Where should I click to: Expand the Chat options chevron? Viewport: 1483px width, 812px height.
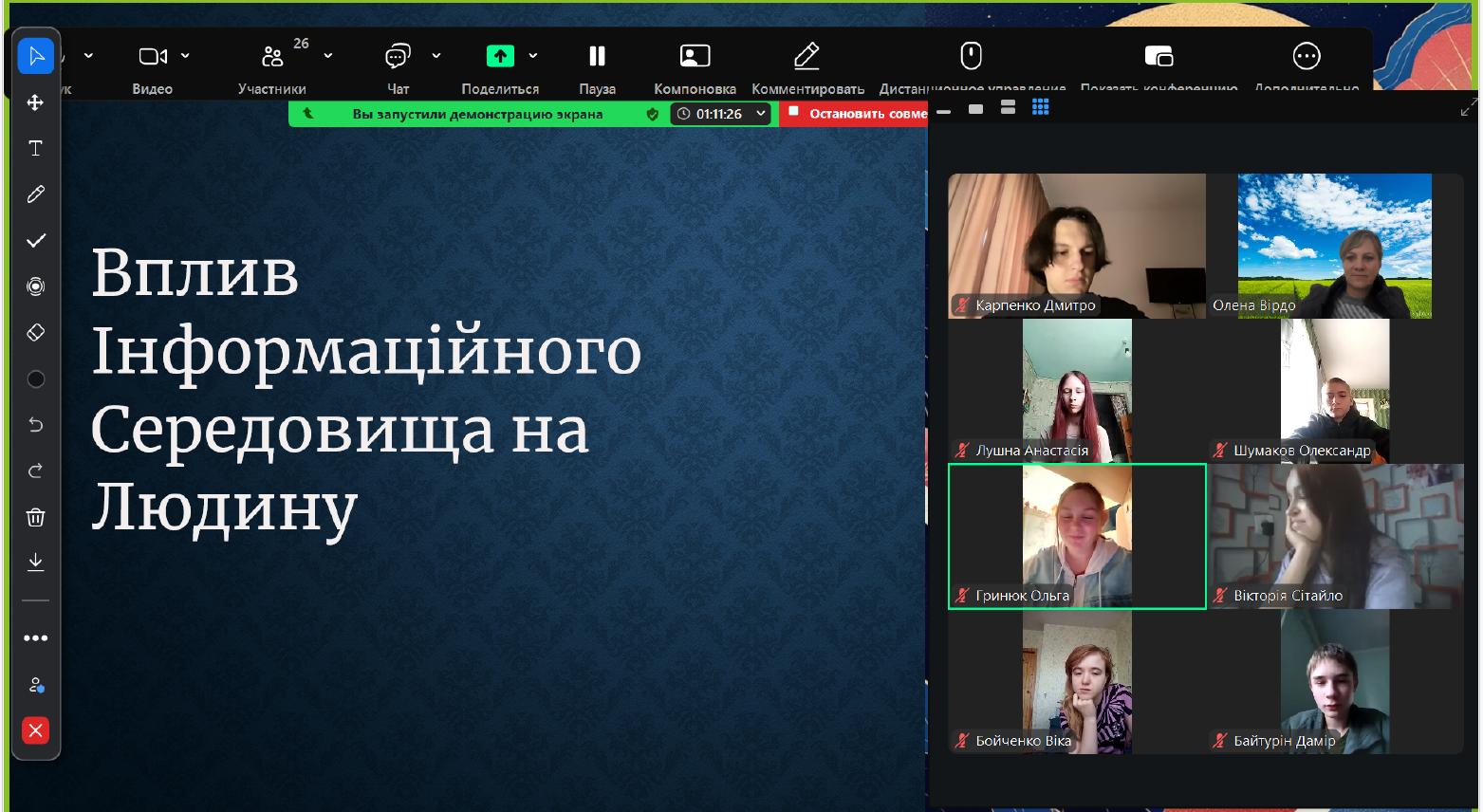tap(436, 56)
